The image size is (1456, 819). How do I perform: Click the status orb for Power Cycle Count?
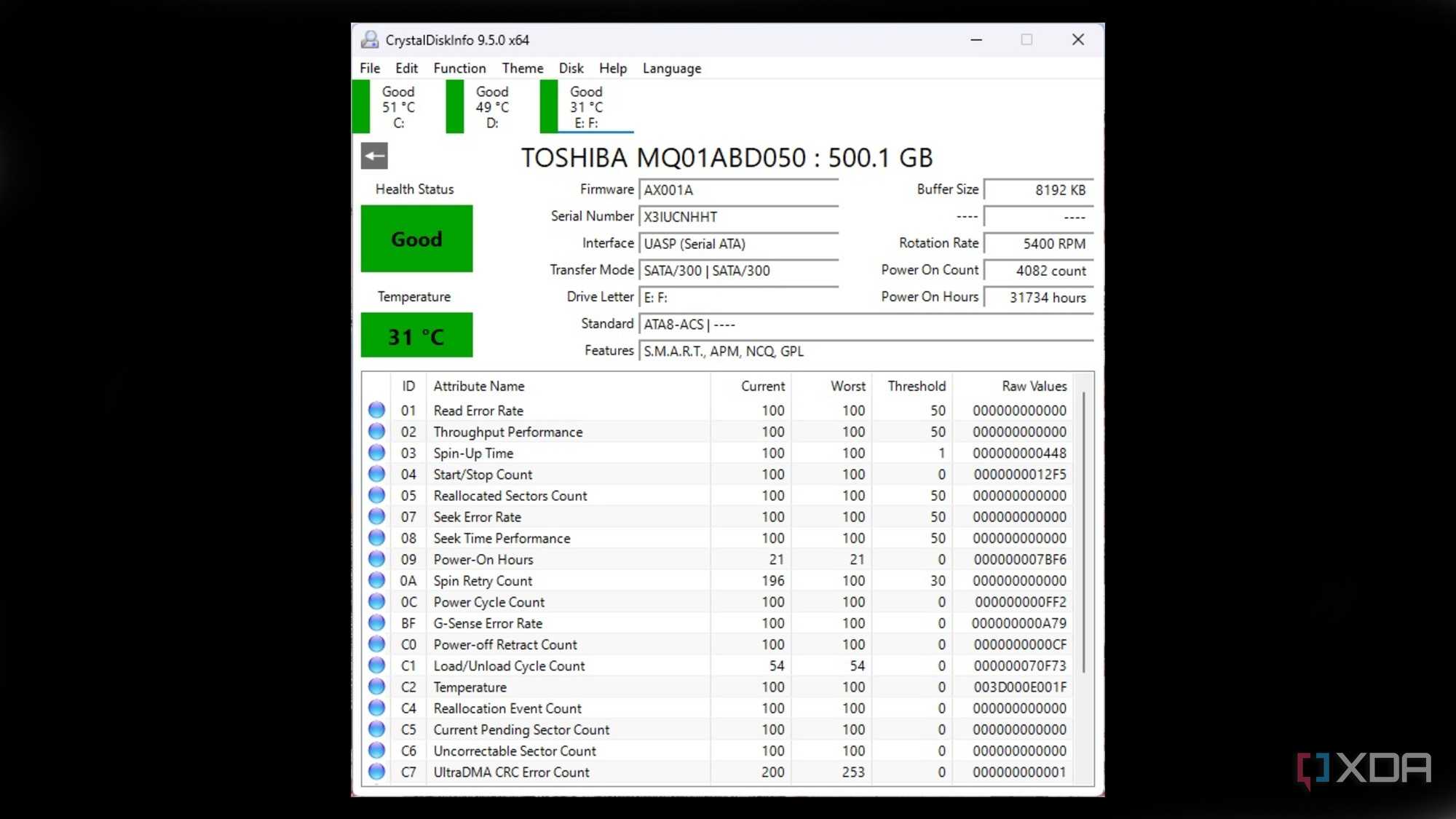(376, 601)
